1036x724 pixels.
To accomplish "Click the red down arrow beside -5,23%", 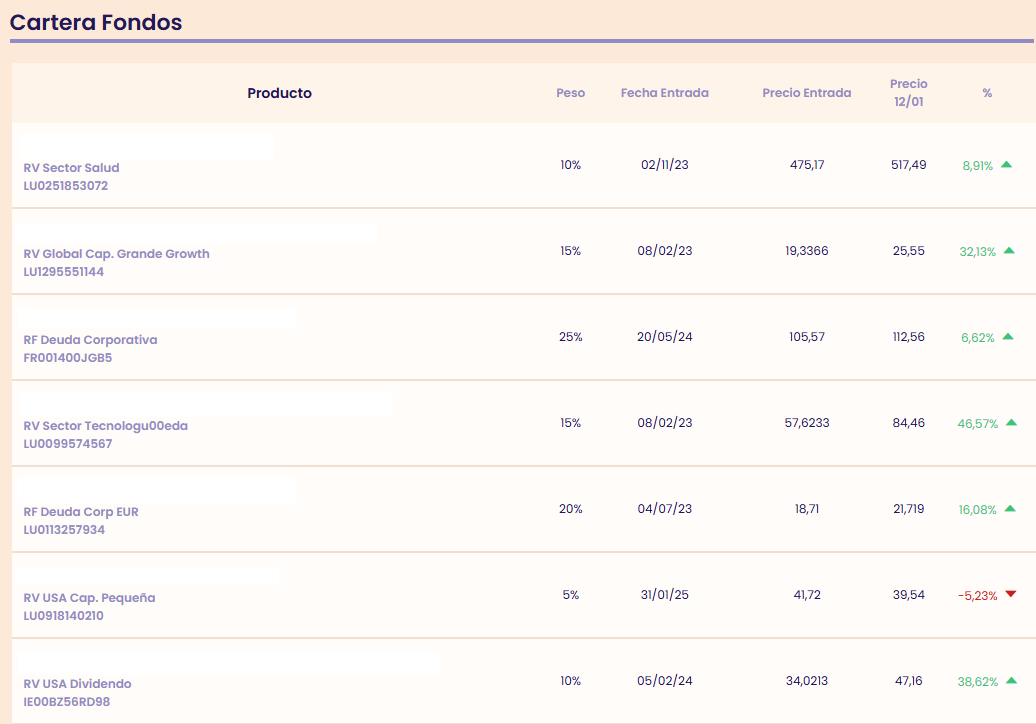I will (x=1010, y=595).
